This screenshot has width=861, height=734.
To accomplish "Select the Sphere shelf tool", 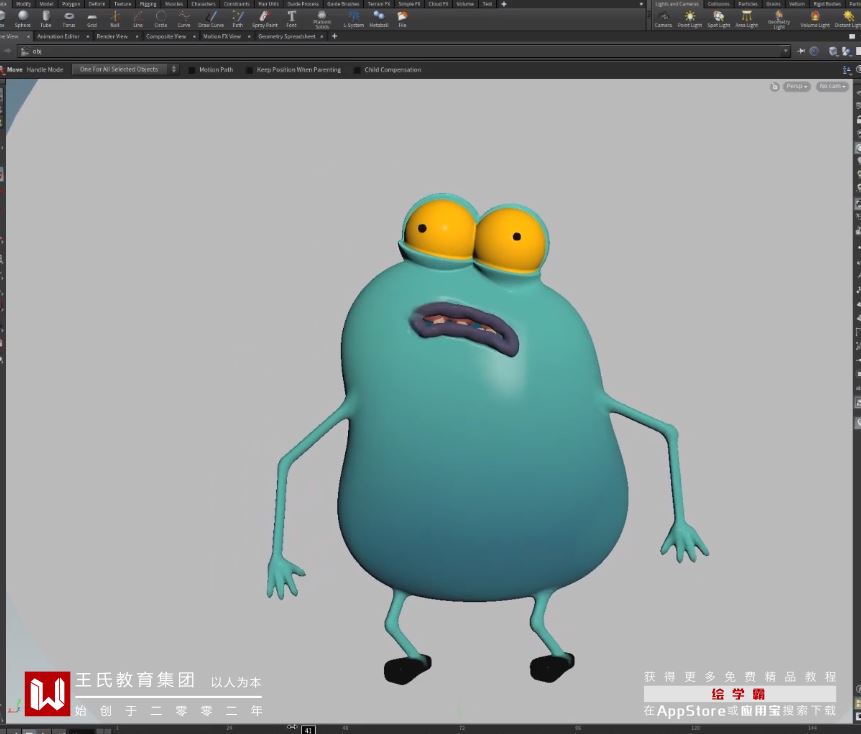I will point(23,18).
